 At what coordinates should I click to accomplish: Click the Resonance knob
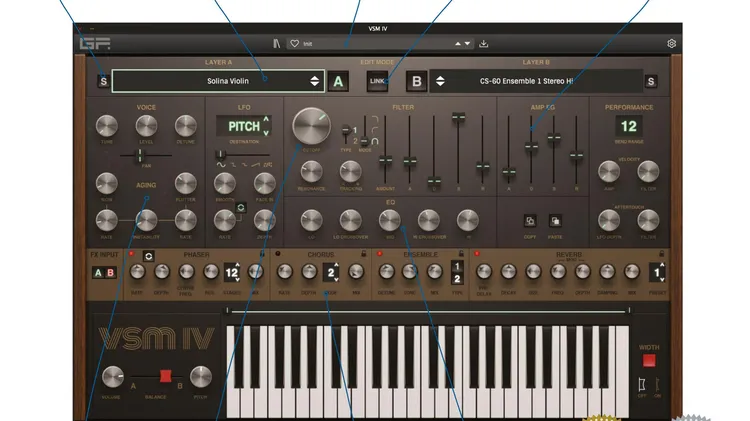pos(311,172)
